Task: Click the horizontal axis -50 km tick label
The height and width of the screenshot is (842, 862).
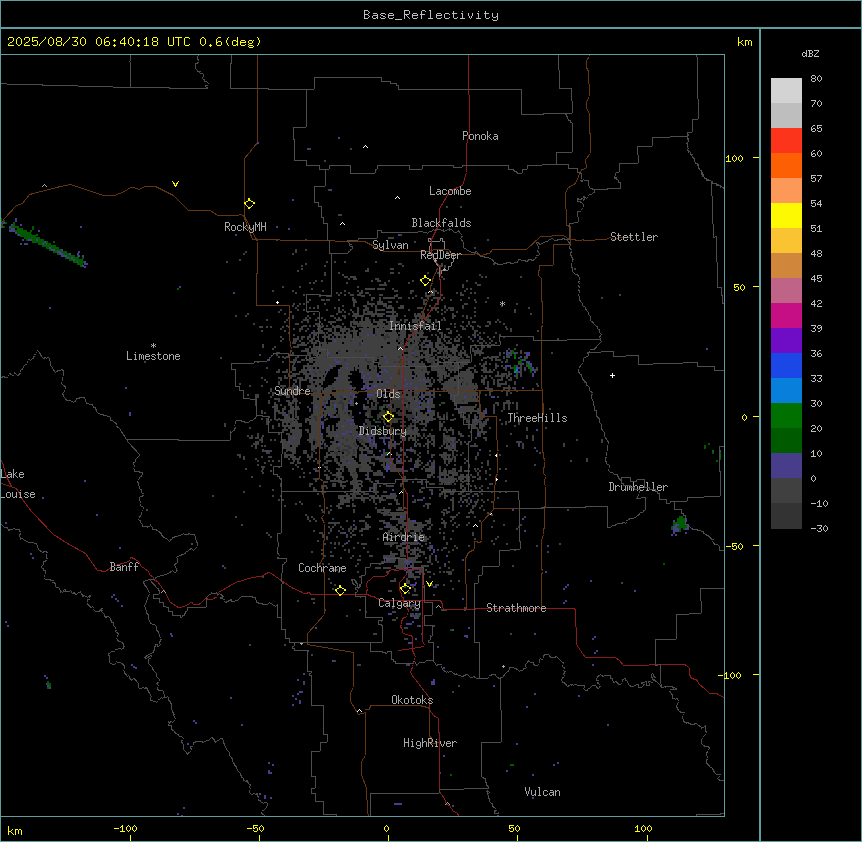Action: (255, 828)
